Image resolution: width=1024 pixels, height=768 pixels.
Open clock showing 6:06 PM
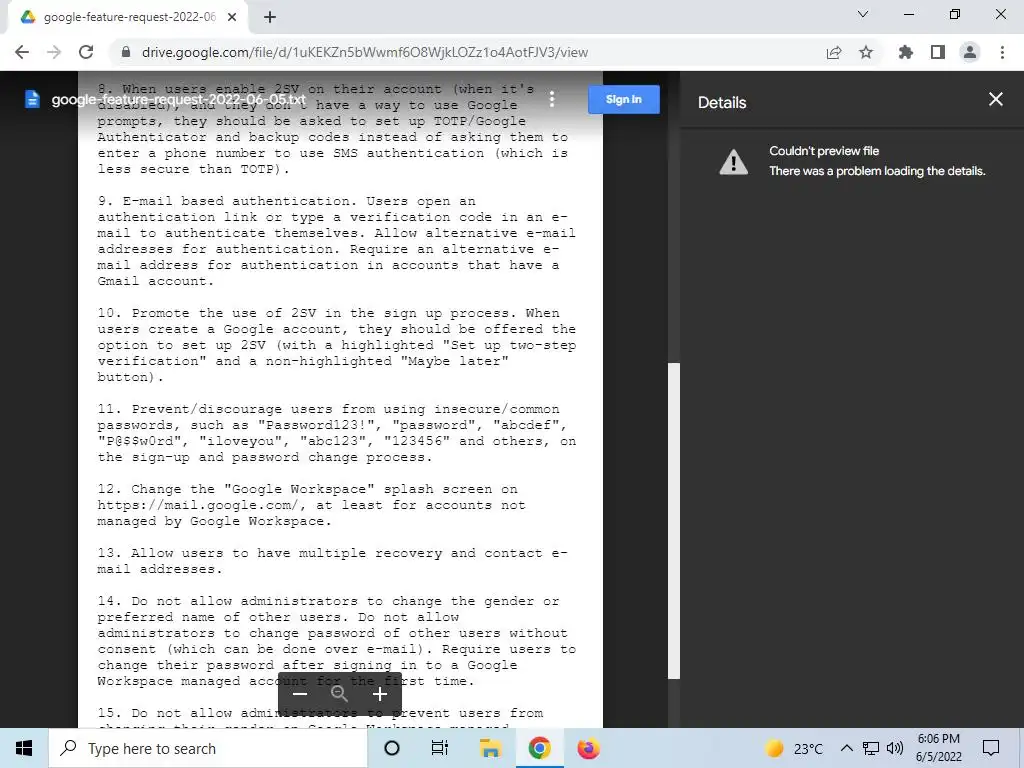(x=938, y=748)
